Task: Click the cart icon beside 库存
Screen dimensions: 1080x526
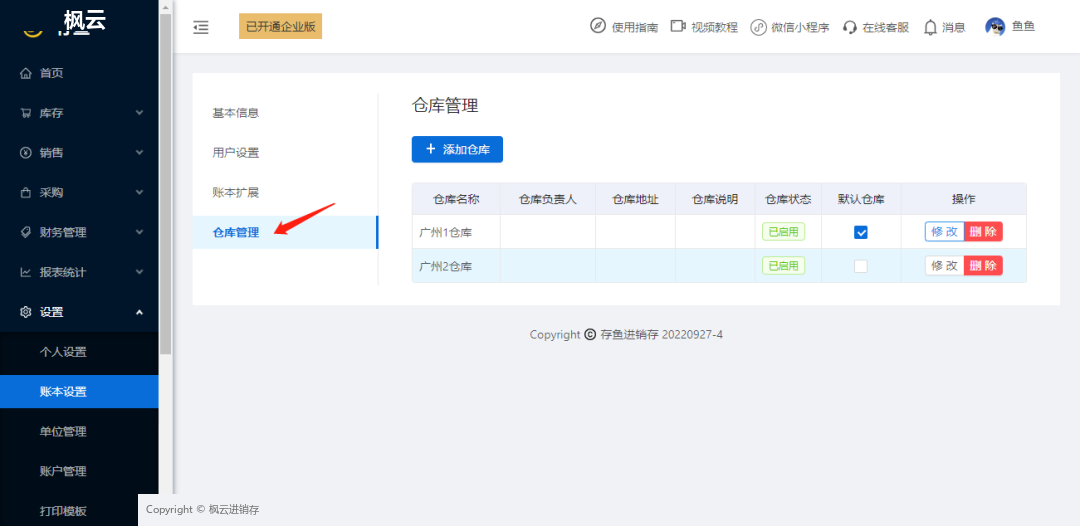Action: [x=25, y=113]
